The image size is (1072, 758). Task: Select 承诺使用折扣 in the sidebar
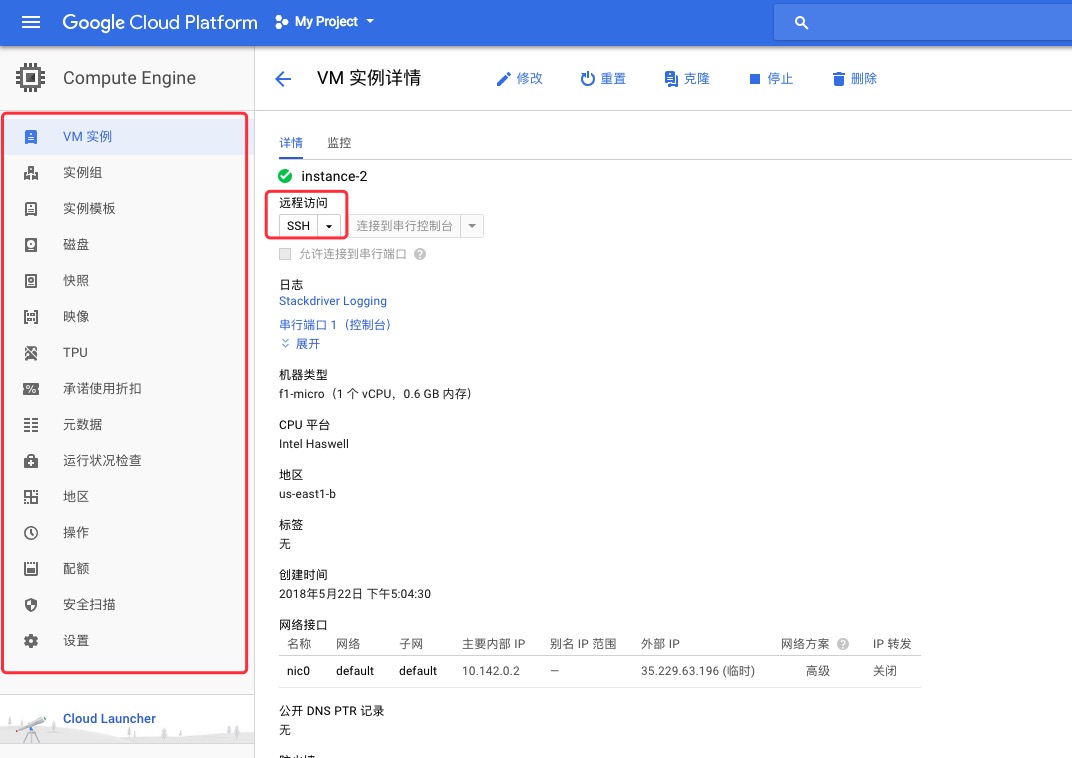[126, 389]
